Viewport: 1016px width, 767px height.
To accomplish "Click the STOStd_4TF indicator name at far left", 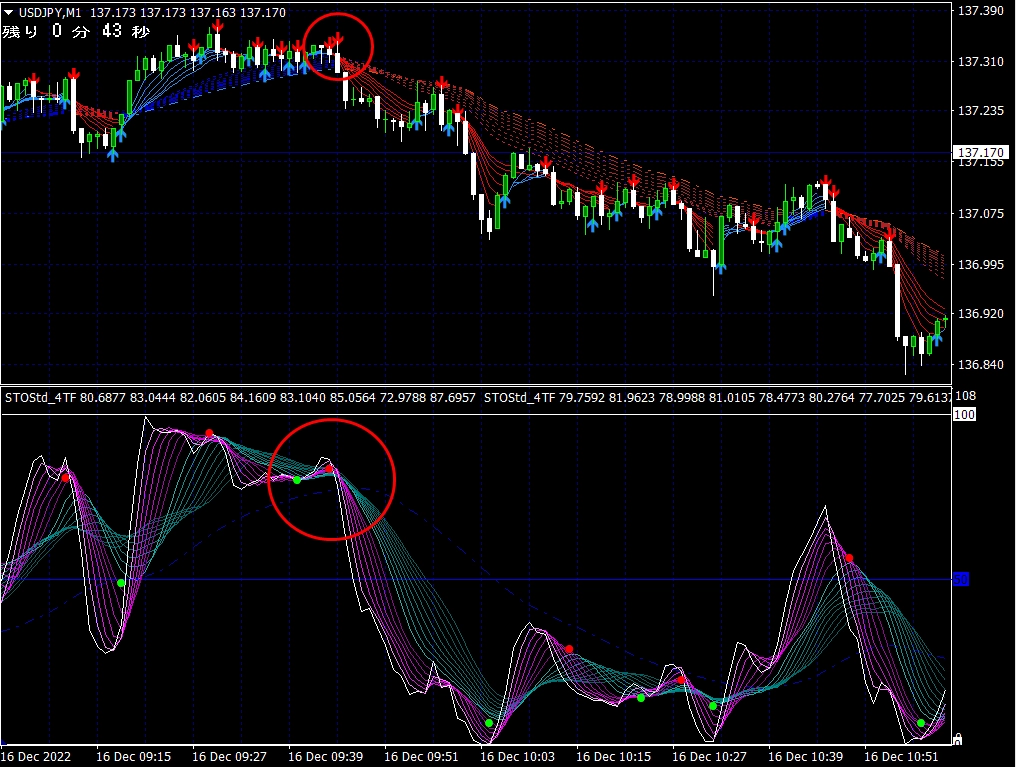I will pyautogui.click(x=40, y=399).
